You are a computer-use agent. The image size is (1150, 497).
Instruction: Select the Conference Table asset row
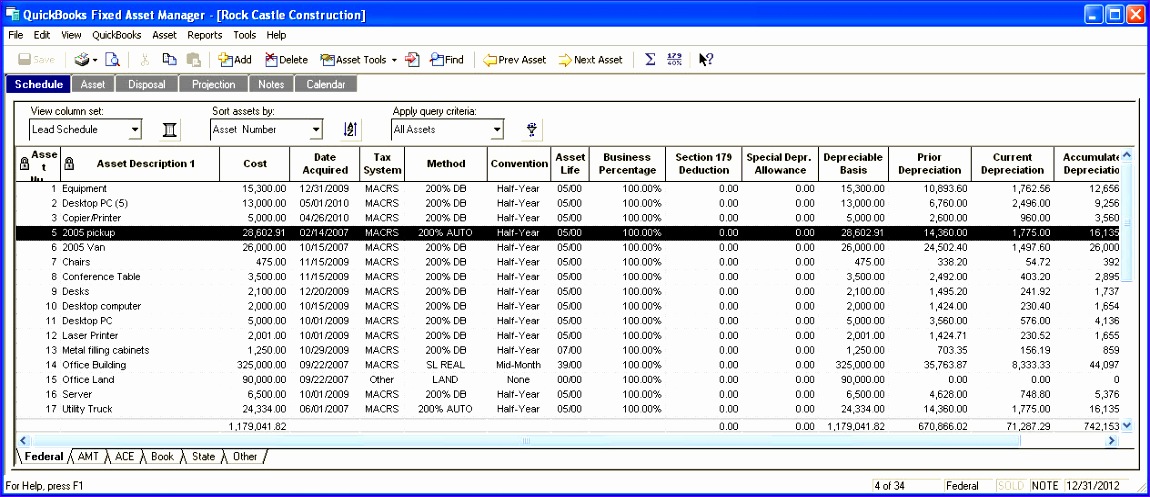tap(568, 277)
